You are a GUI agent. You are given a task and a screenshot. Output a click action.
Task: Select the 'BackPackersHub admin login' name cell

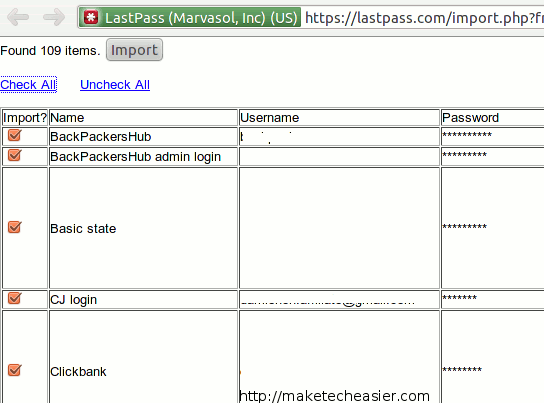(x=143, y=157)
